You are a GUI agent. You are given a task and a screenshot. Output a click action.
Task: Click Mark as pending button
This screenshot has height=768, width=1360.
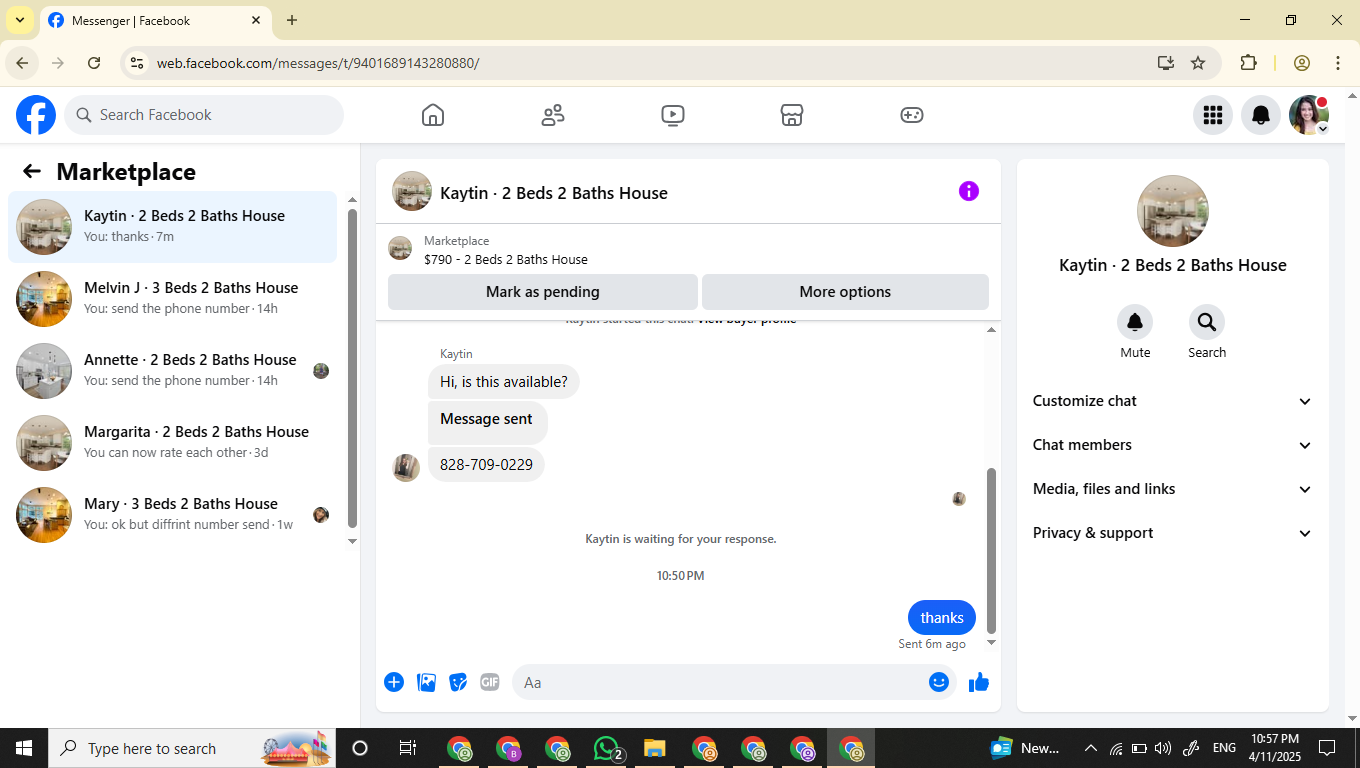[543, 292]
